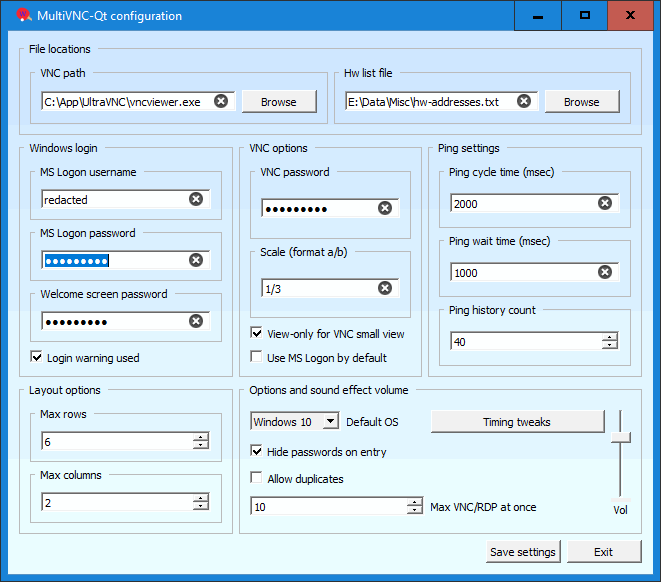This screenshot has height=582, width=661.
Task: Open Timing tweaks
Action: pyautogui.click(x=517, y=421)
